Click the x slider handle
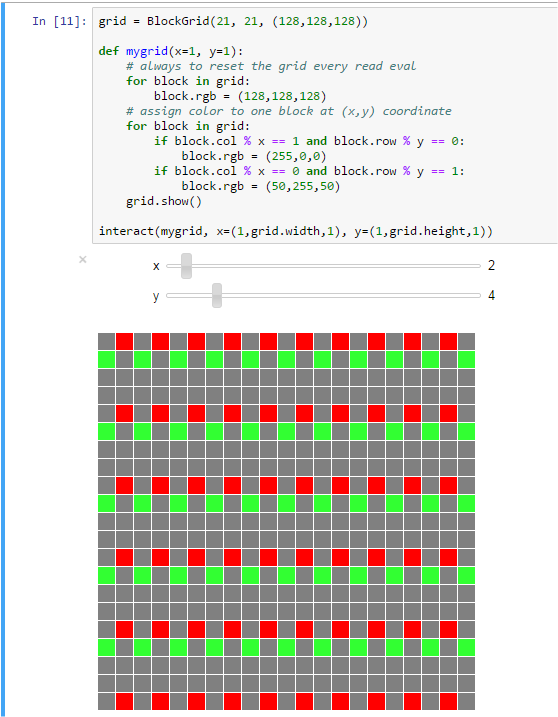The height and width of the screenshot is (717, 558). [x=186, y=266]
